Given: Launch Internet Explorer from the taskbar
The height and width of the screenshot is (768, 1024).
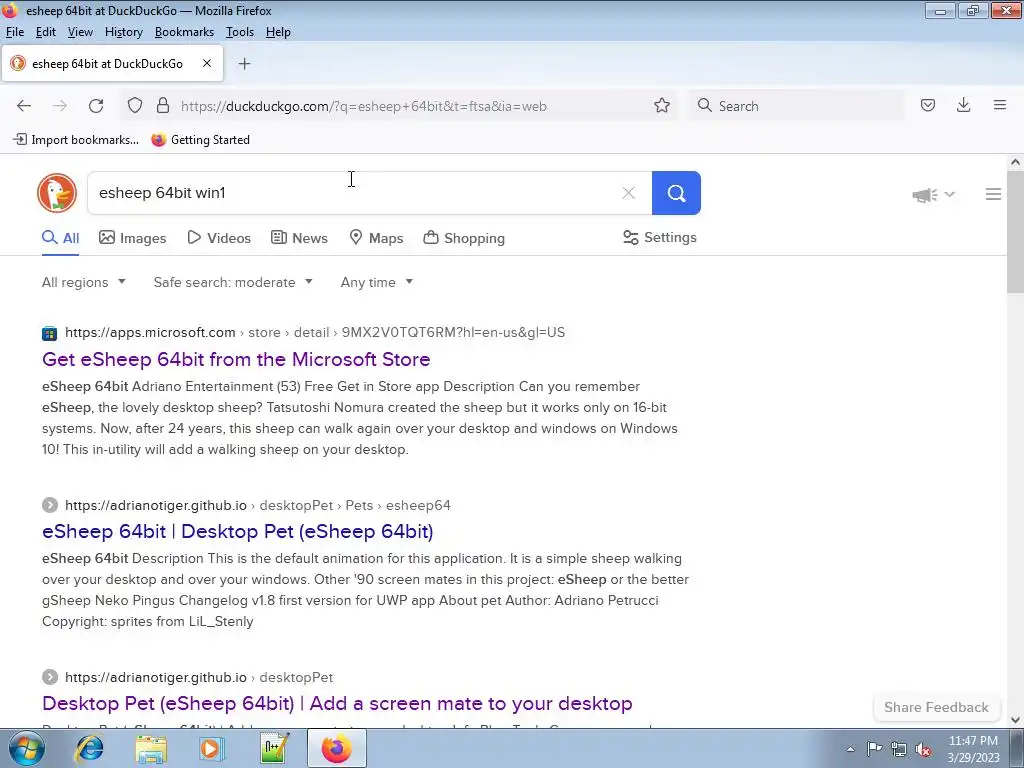Looking at the screenshot, I should 89,748.
